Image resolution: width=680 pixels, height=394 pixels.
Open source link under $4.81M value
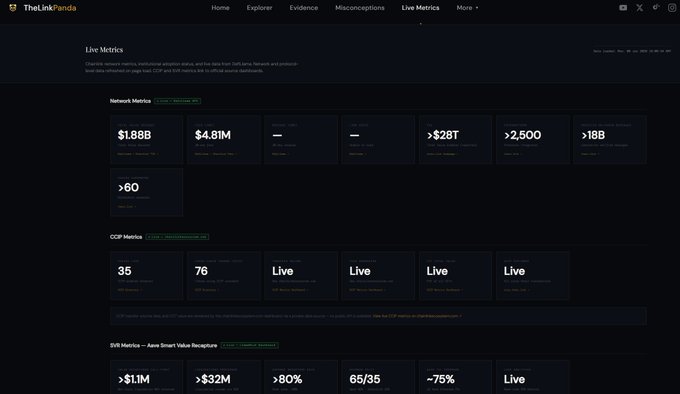(216, 154)
